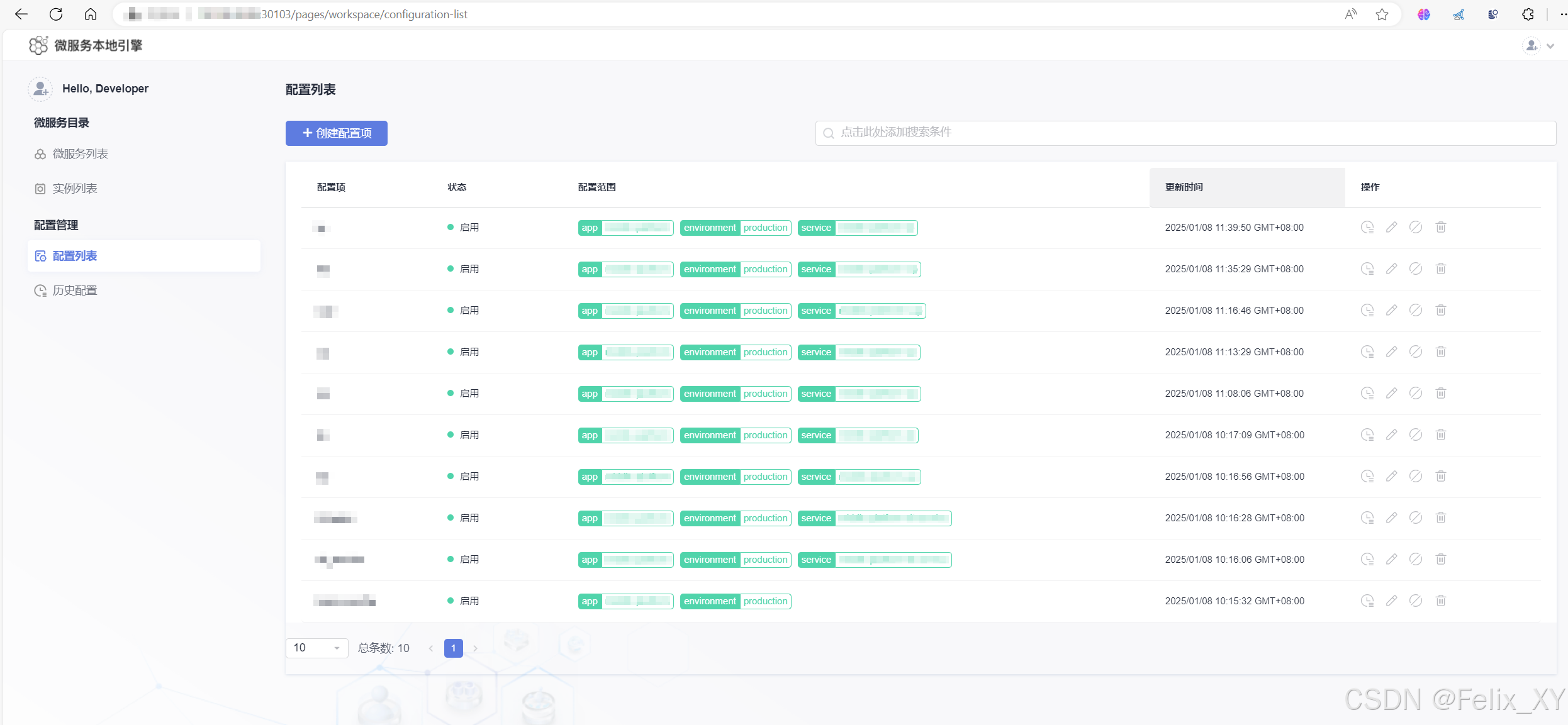Click the pencil icon in the 11:08:06 row
The width and height of the screenshot is (1568, 725).
pos(1391,393)
